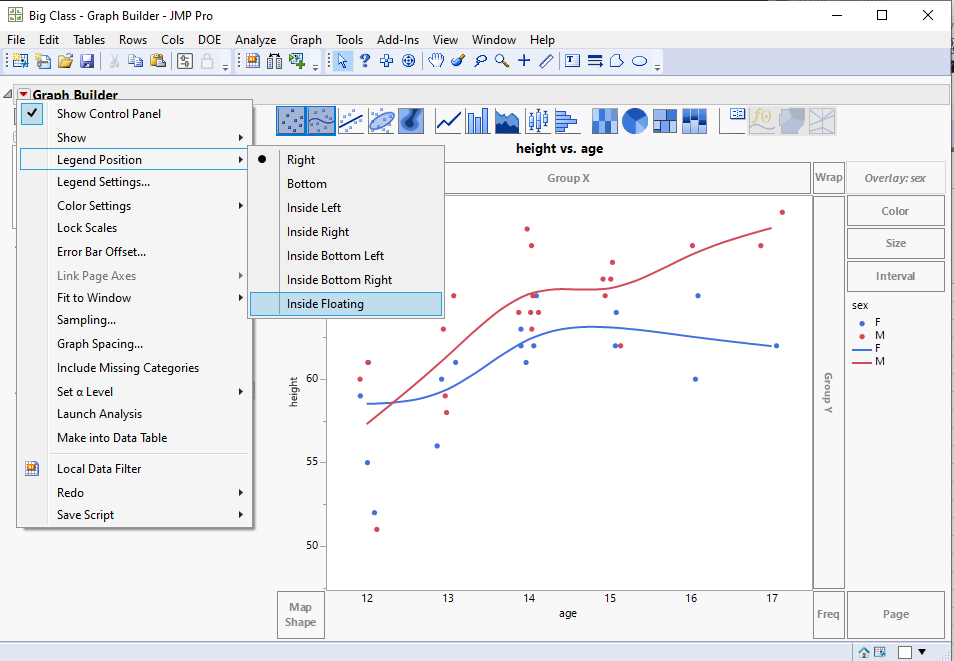Collapse the Graph Builder outline triangle
This screenshot has width=954, height=661.
pyautogui.click(x=8, y=94)
